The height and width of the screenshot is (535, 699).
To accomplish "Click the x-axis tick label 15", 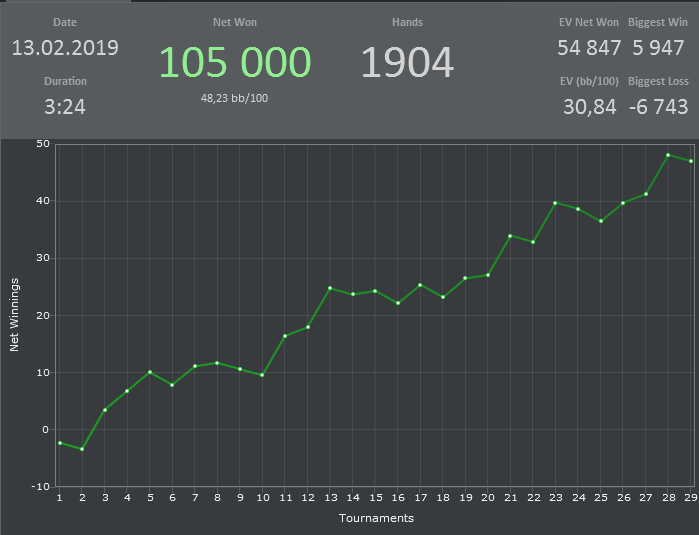I will click(375, 498).
